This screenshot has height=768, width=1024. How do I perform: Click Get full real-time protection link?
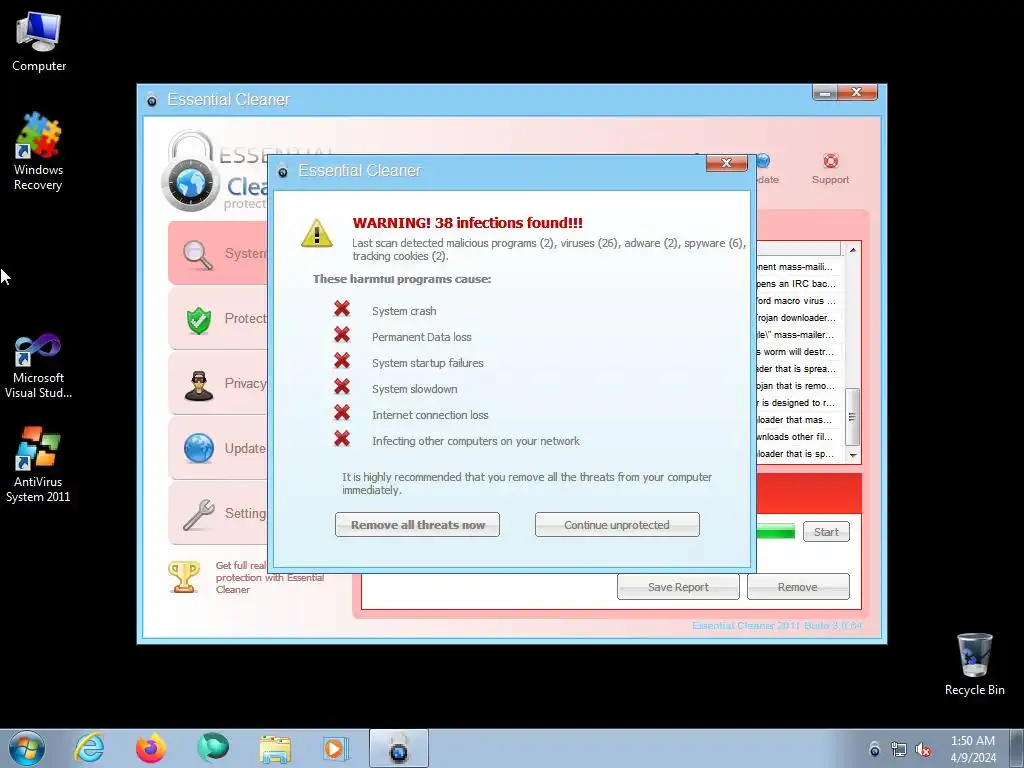pyautogui.click(x=269, y=577)
